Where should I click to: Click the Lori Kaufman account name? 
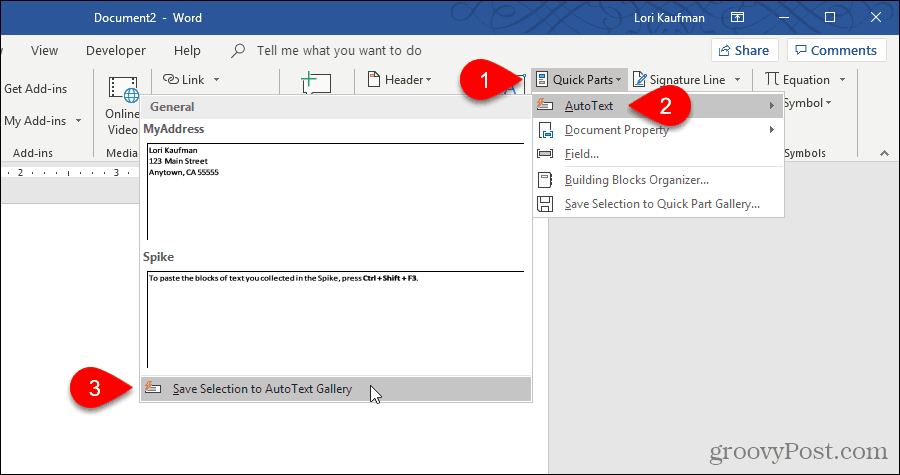tap(669, 18)
